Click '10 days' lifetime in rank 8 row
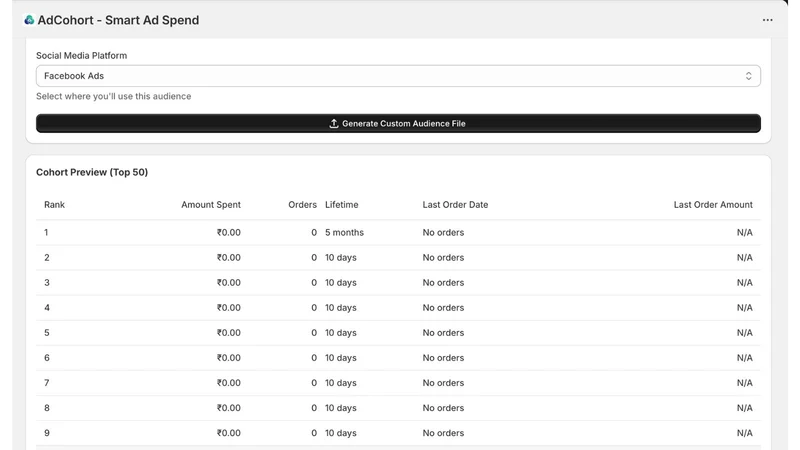 pyautogui.click(x=341, y=408)
